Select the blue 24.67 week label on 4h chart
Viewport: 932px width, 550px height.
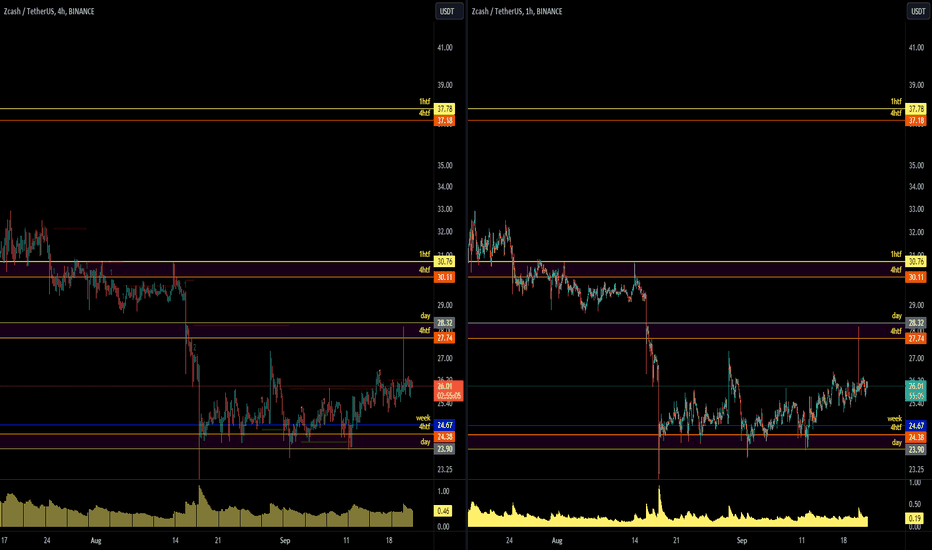click(x=445, y=425)
